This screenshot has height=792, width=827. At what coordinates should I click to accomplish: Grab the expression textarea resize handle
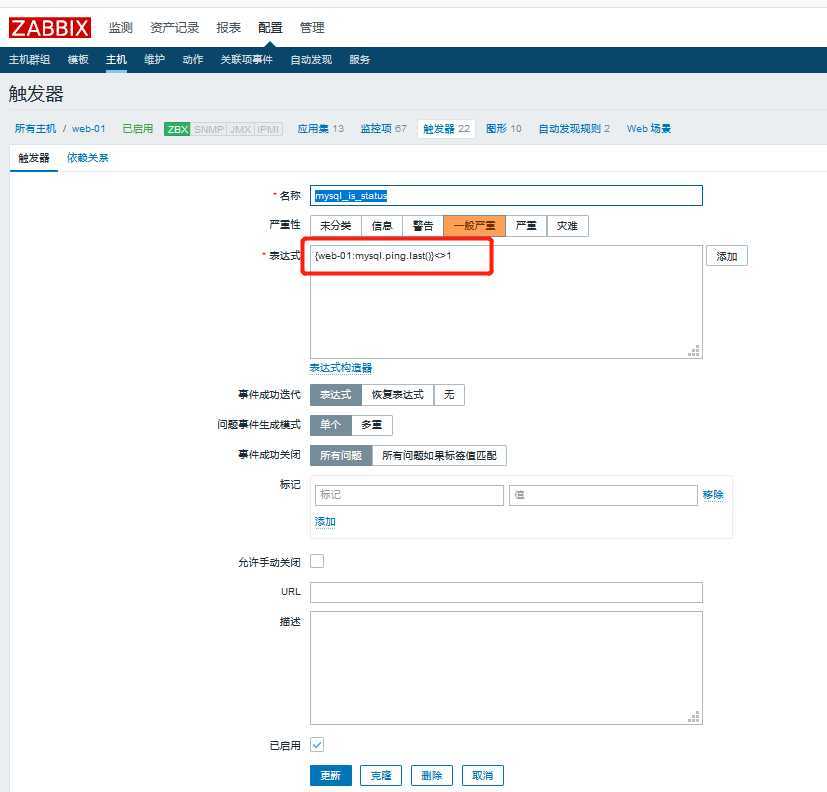click(x=694, y=351)
